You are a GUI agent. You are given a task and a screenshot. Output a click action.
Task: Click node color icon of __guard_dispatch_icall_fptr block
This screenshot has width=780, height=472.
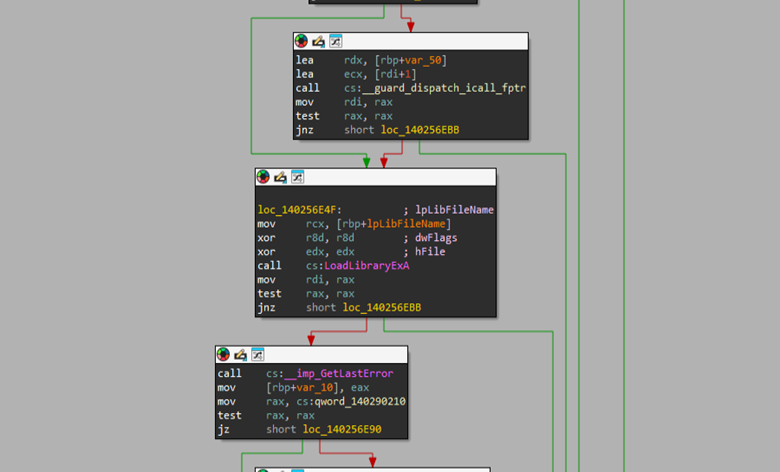tap(301, 41)
